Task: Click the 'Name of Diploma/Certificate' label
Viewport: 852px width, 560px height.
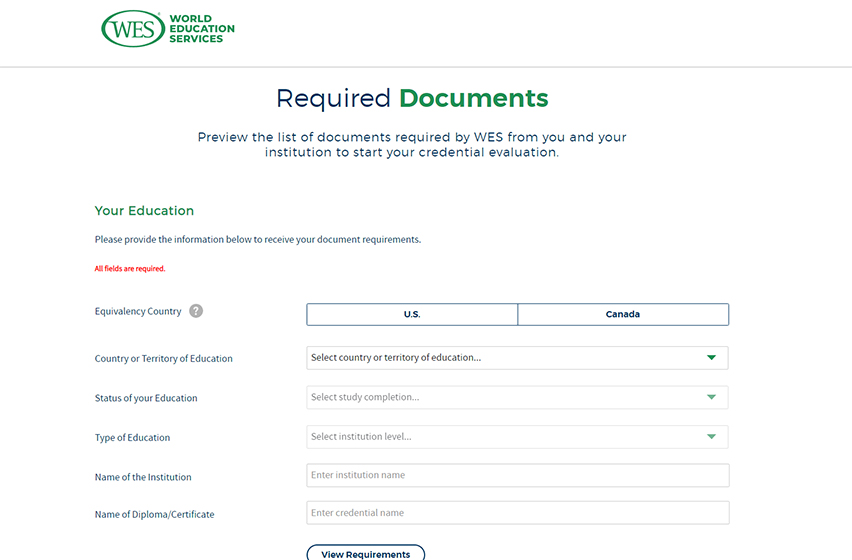Action: tap(154, 514)
